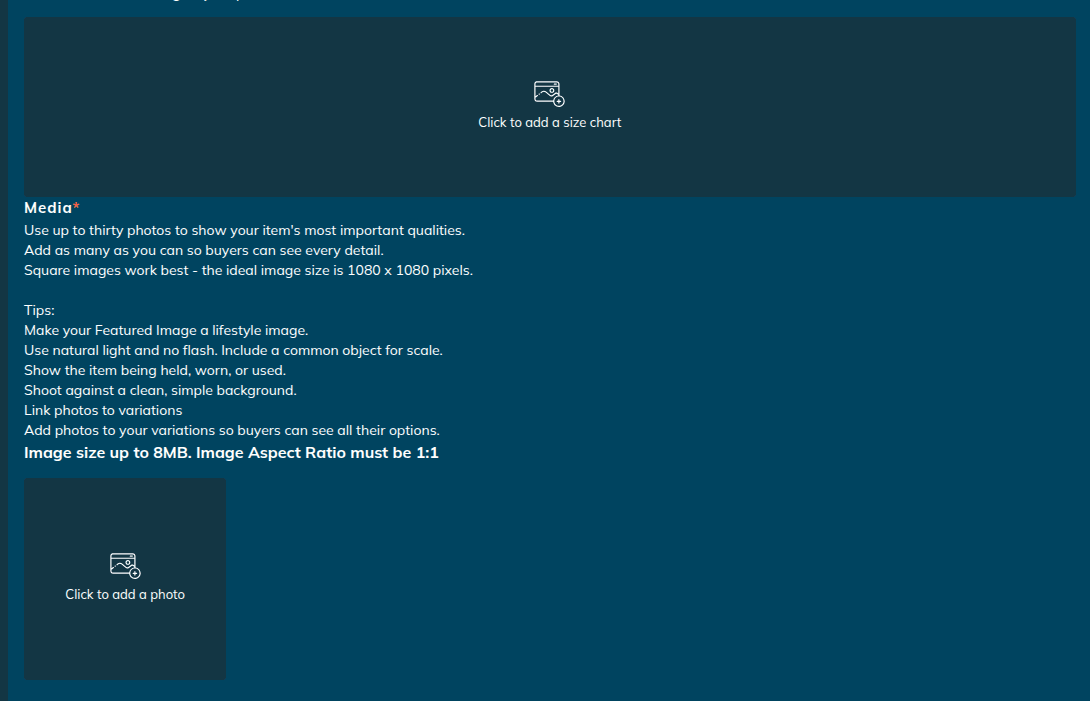Click the 'Show the item being held' tip
Viewport: 1090px width, 701px height.
pyautogui.click(x=154, y=371)
